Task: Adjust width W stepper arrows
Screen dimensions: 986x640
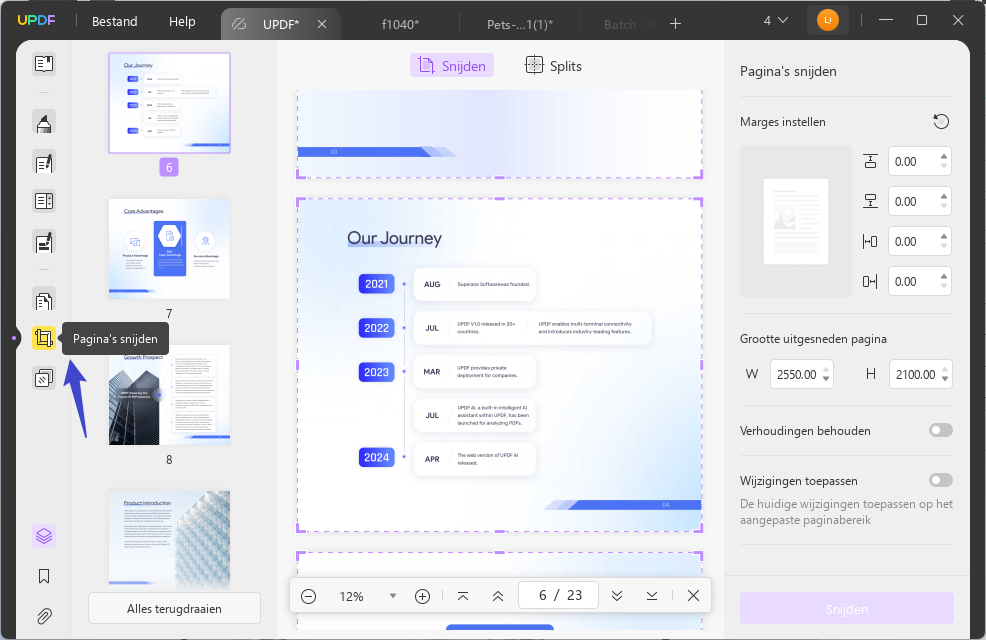Action: point(826,374)
